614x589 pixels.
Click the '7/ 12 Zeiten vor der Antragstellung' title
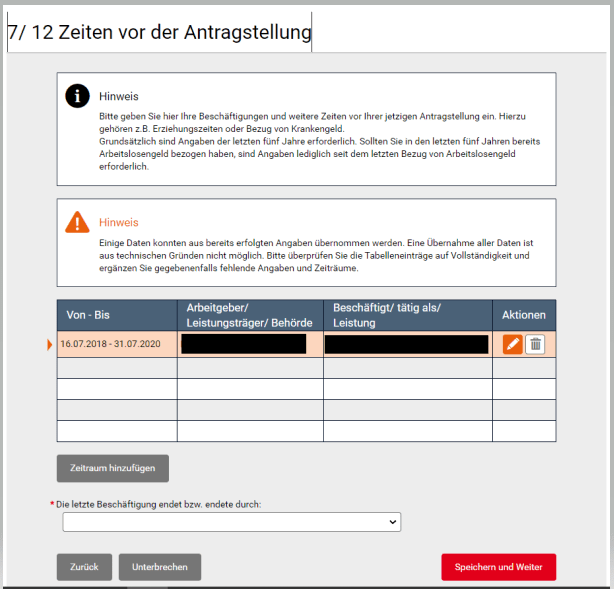click(160, 33)
